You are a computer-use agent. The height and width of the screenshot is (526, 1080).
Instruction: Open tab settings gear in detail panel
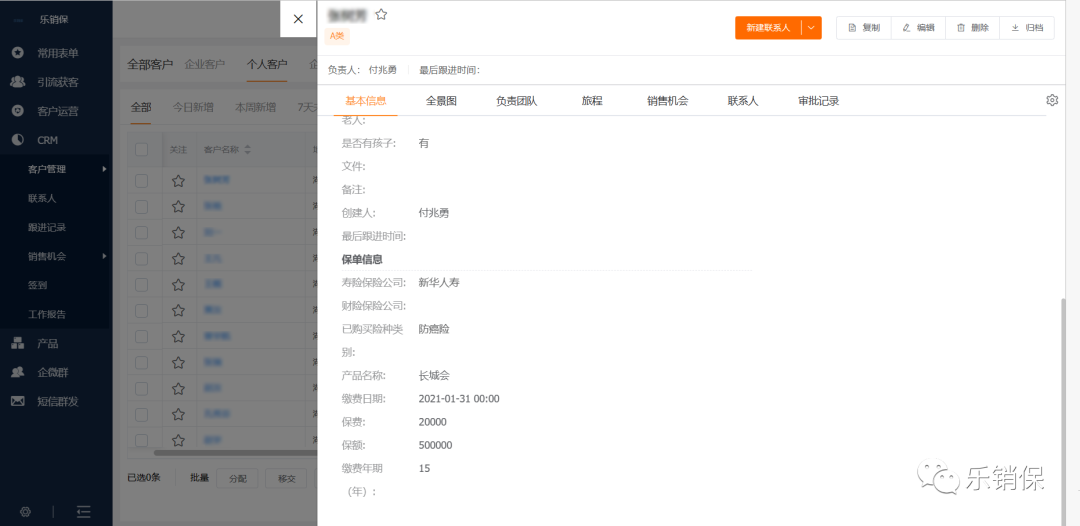click(x=1052, y=101)
